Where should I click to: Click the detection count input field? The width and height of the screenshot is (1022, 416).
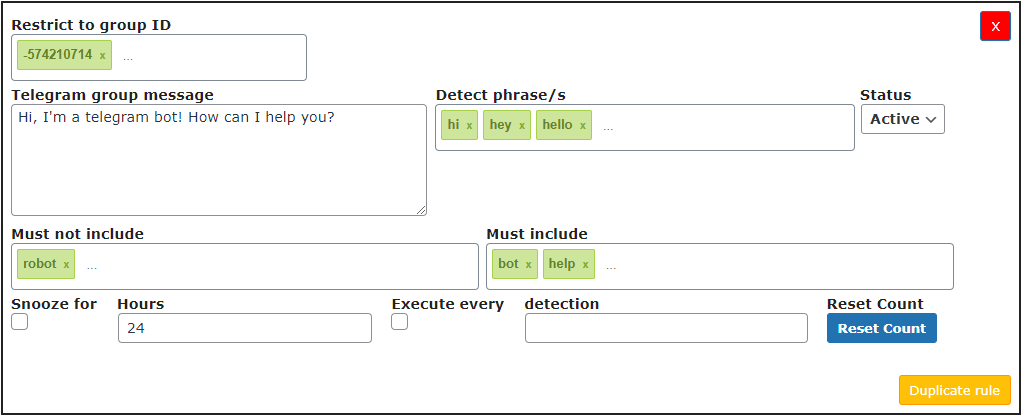click(x=666, y=328)
